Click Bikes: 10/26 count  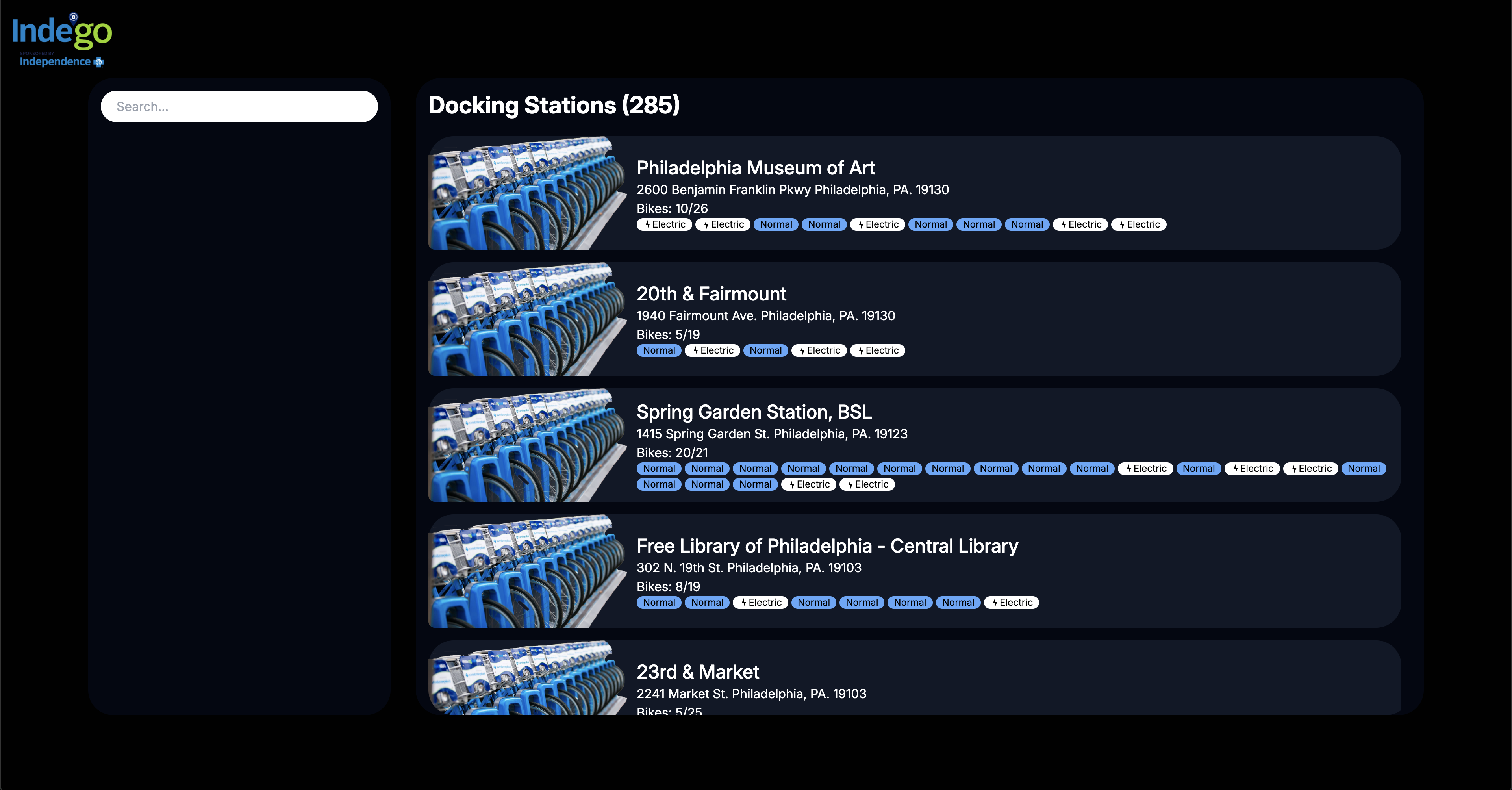click(672, 208)
